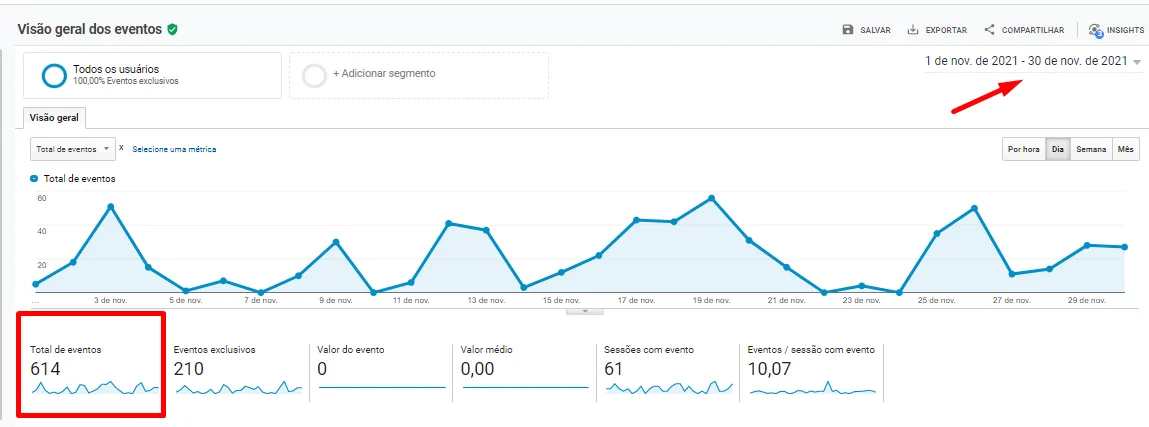Click the green verified shield icon
The height and width of the screenshot is (427, 1149).
click(x=173, y=30)
